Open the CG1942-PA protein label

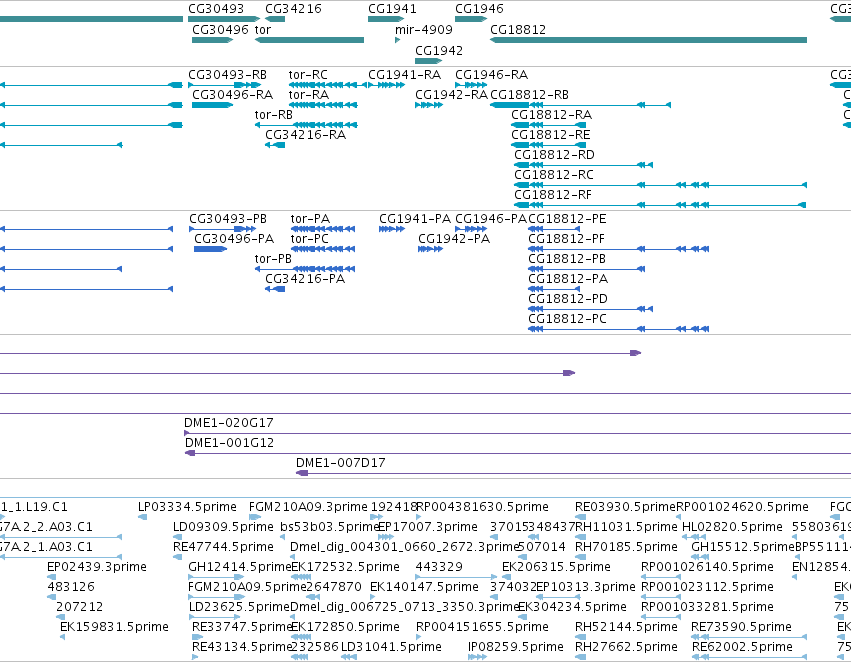(454, 239)
